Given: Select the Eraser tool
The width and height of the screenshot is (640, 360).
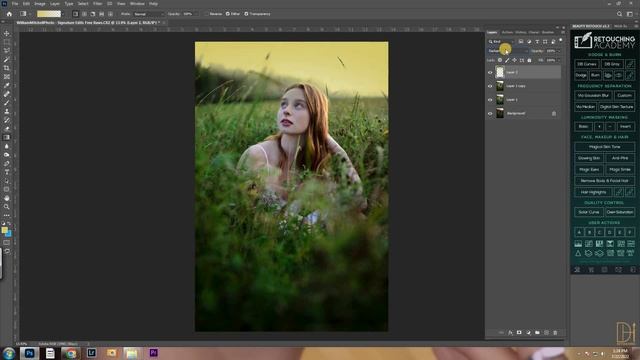Looking at the screenshot, I should click(7, 129).
